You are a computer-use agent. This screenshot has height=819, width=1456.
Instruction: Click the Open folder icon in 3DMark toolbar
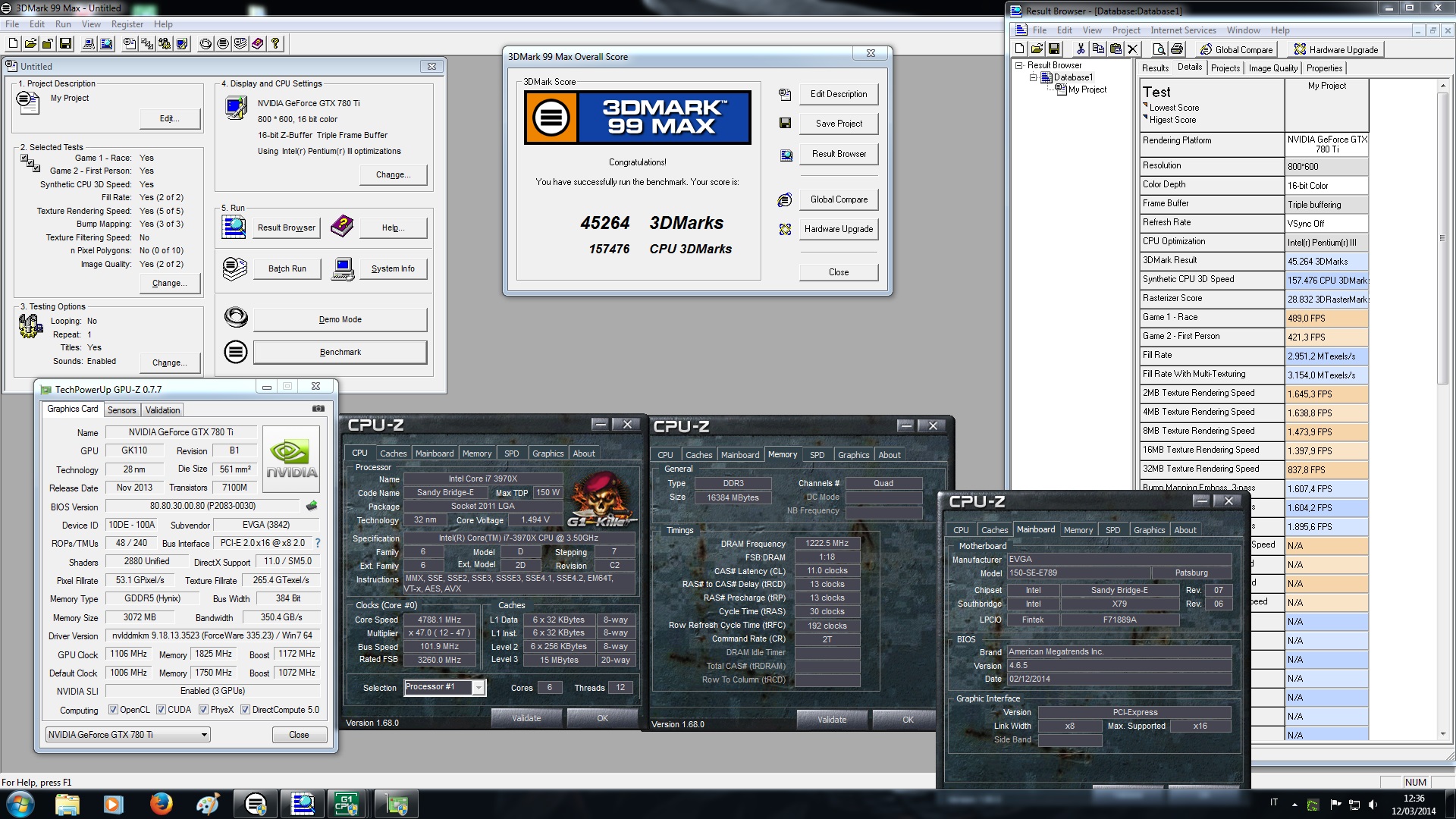point(30,44)
